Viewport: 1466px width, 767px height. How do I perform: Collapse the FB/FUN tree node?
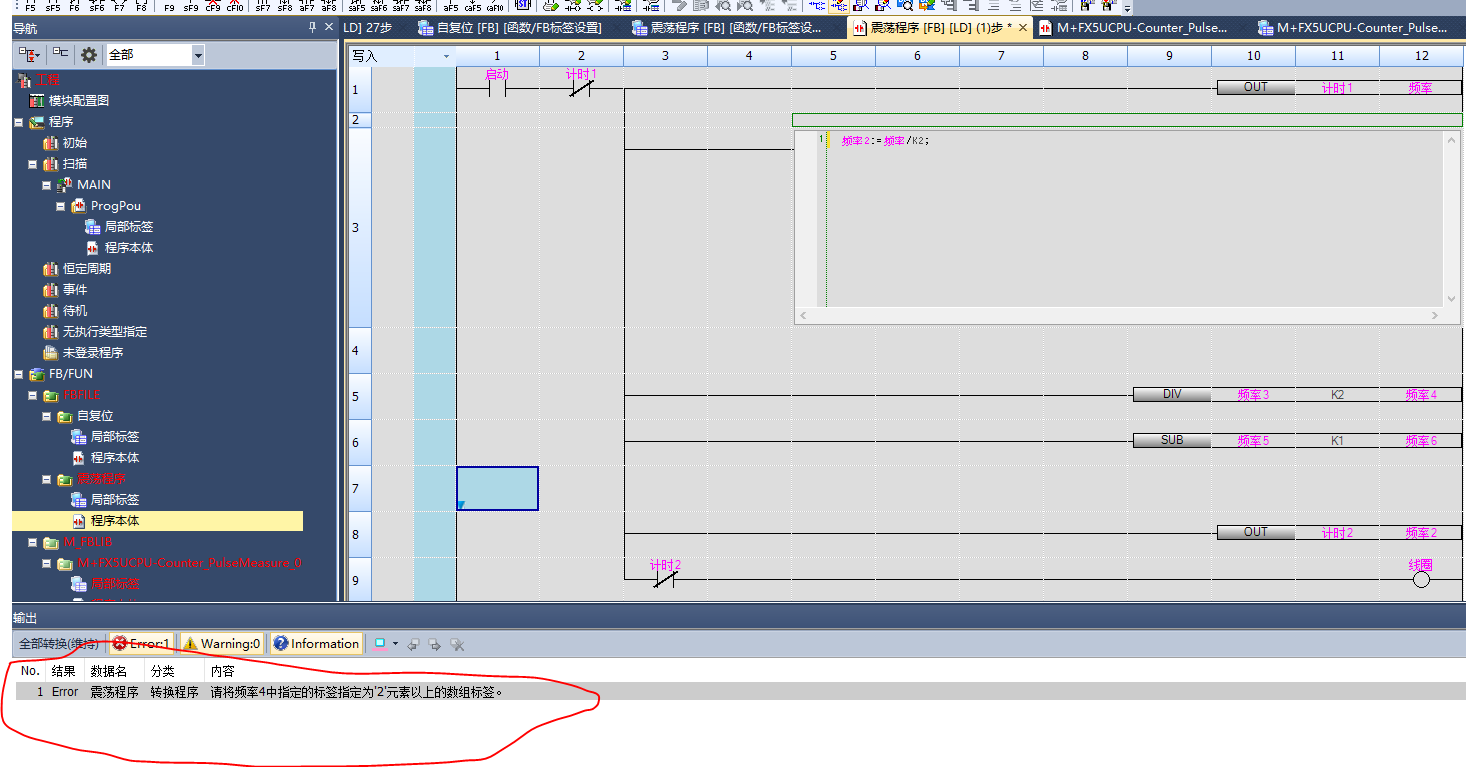[18, 374]
